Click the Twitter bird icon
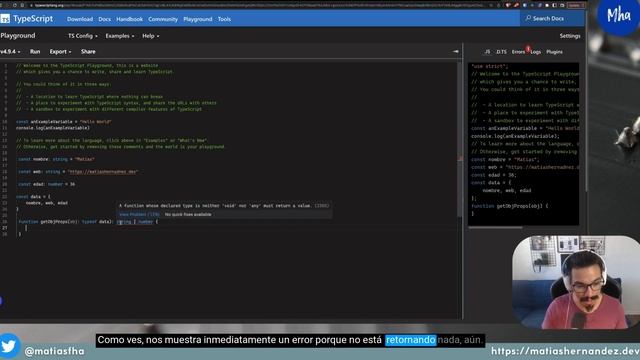 [x=9, y=346]
